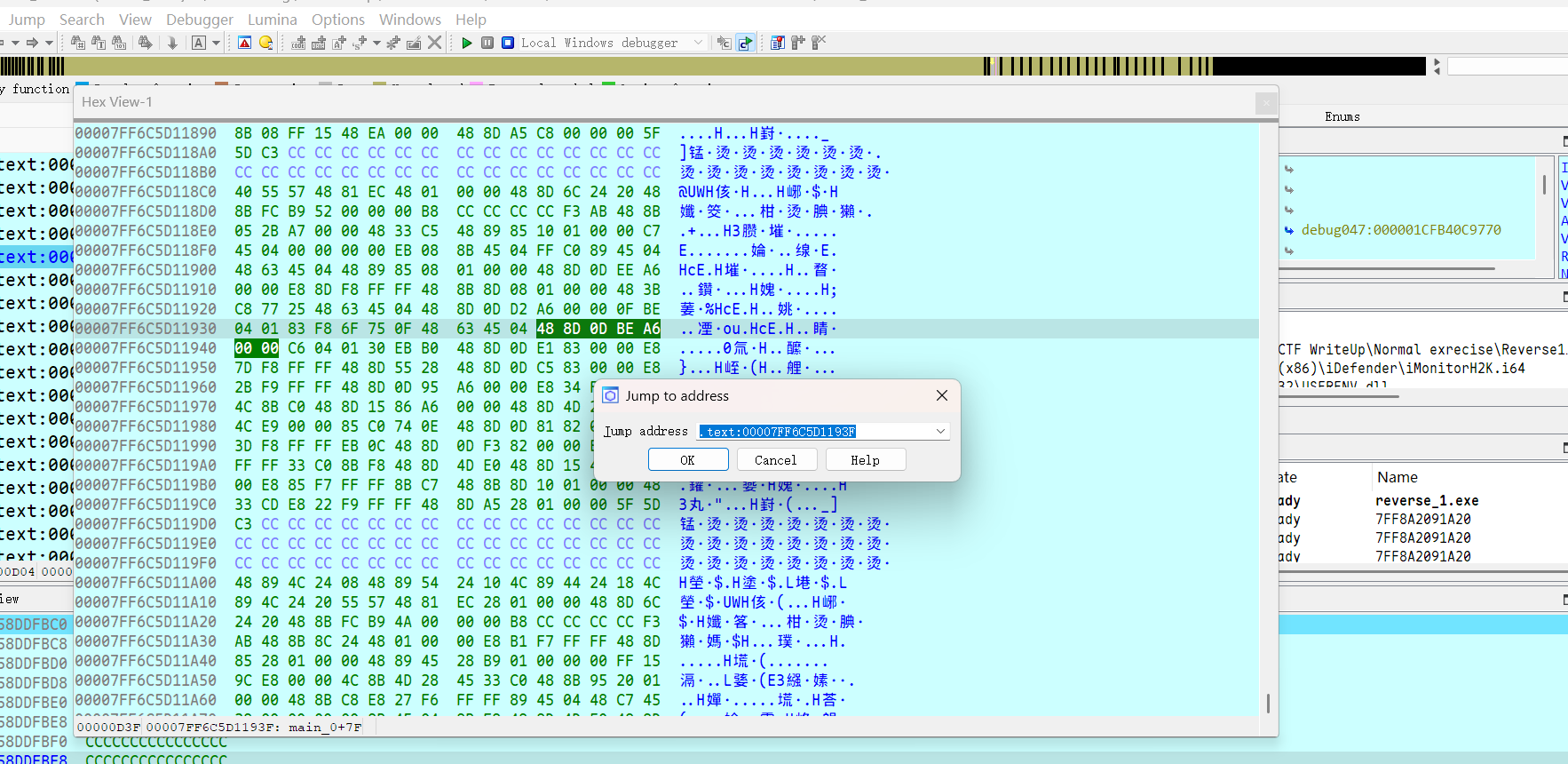Start the process with green play icon

tap(467, 43)
